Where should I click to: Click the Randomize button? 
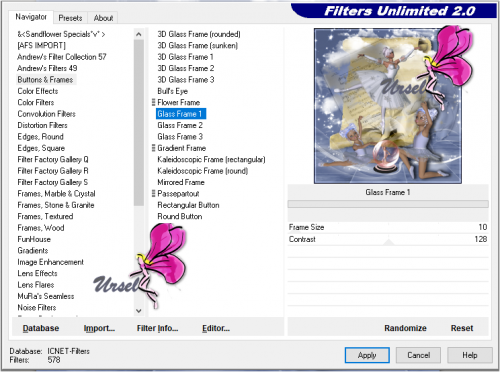coord(405,328)
